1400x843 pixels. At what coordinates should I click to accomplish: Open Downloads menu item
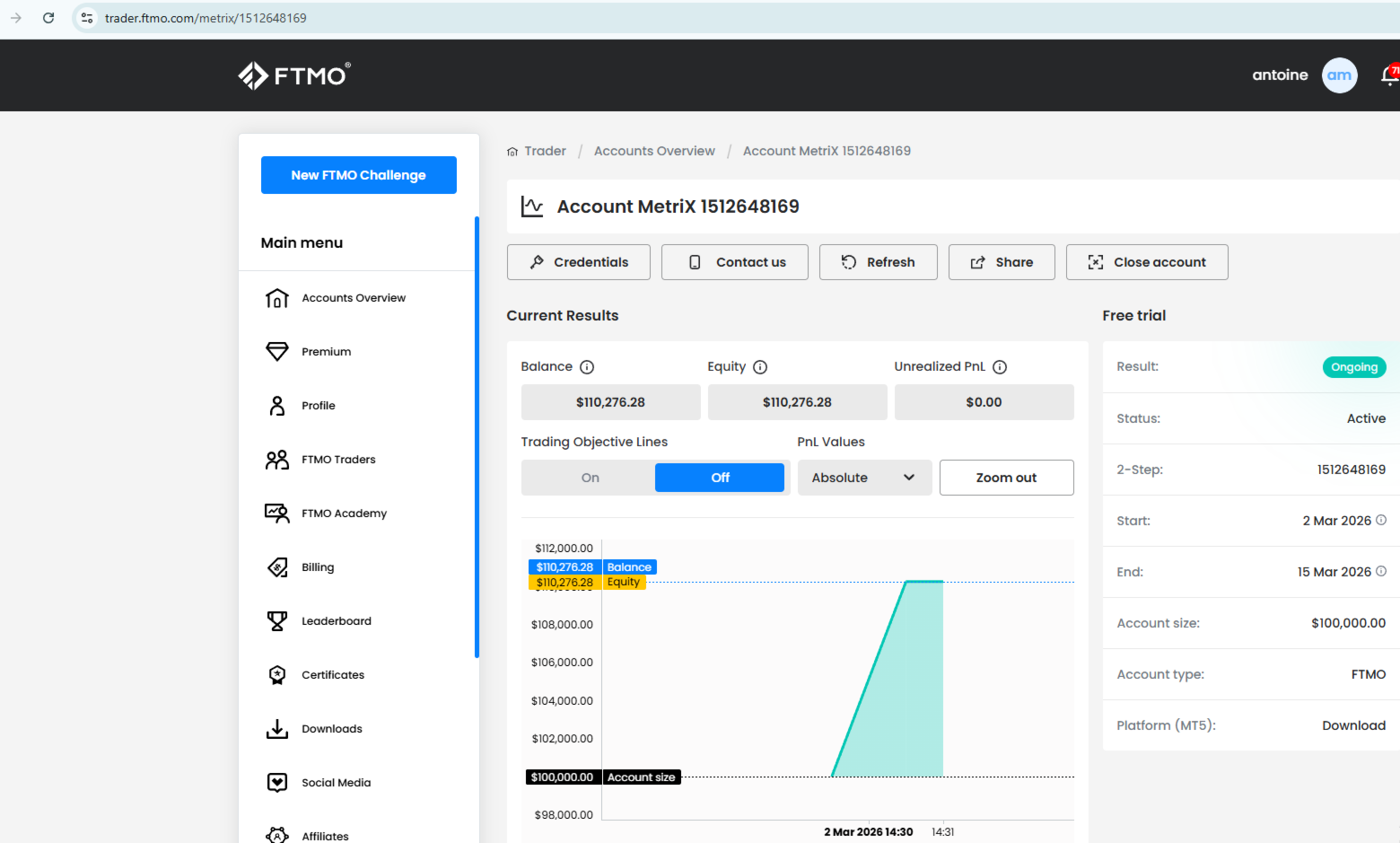coord(332,729)
